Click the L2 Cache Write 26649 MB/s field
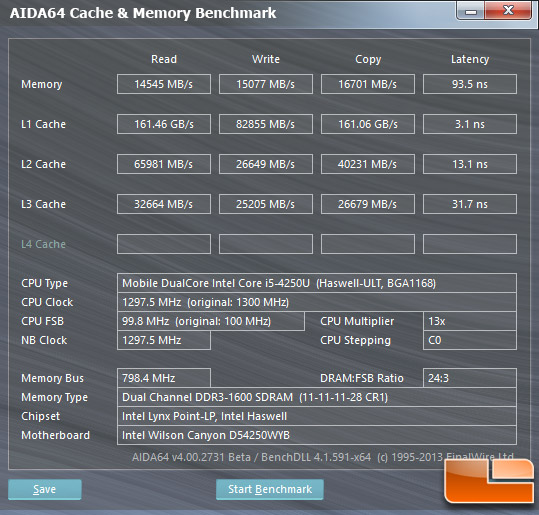539x515 pixels. coord(266,164)
